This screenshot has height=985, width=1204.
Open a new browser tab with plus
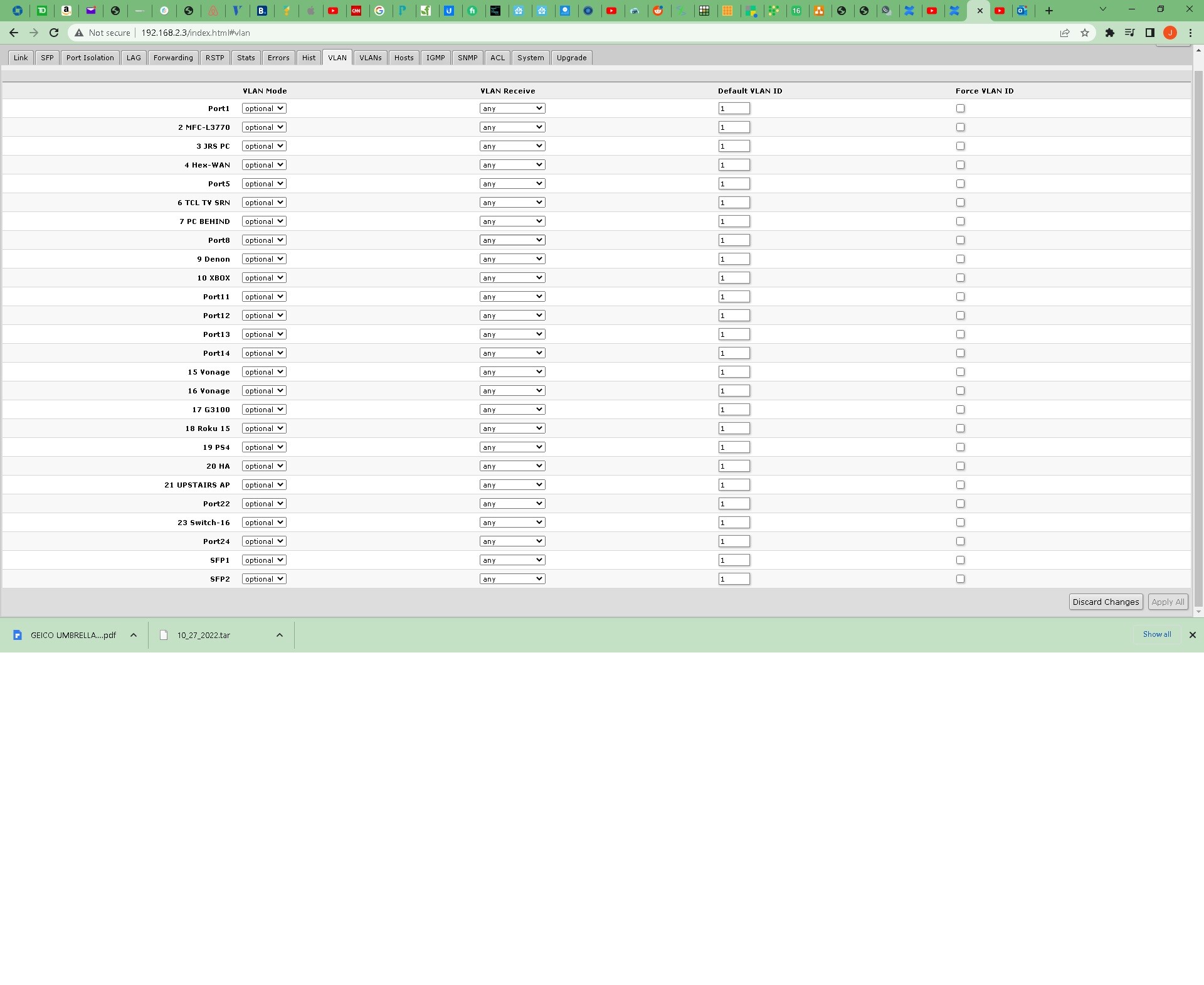point(1048,11)
